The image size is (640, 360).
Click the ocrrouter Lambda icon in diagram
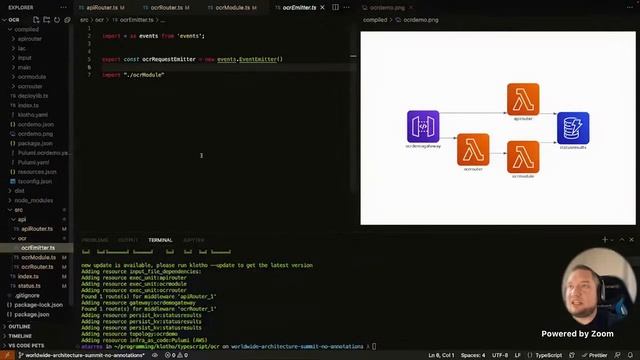473,149
